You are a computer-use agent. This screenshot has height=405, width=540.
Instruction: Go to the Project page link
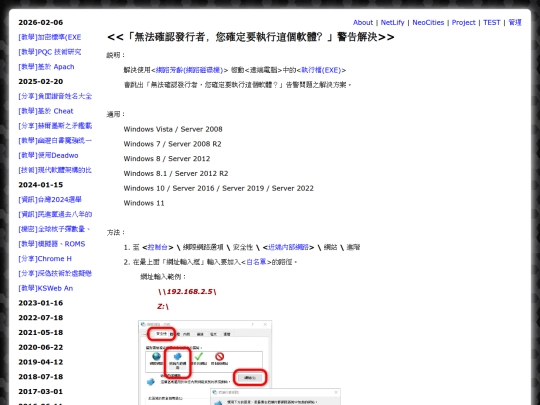click(x=464, y=22)
